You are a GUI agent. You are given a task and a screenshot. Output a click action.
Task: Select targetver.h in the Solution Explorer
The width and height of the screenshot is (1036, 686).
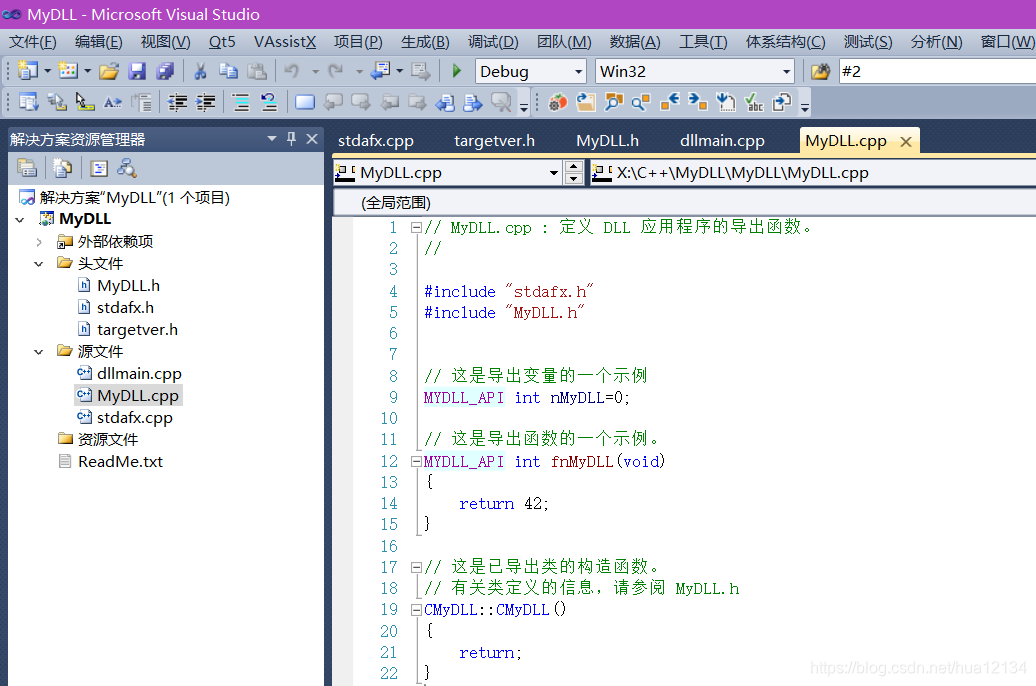(137, 329)
